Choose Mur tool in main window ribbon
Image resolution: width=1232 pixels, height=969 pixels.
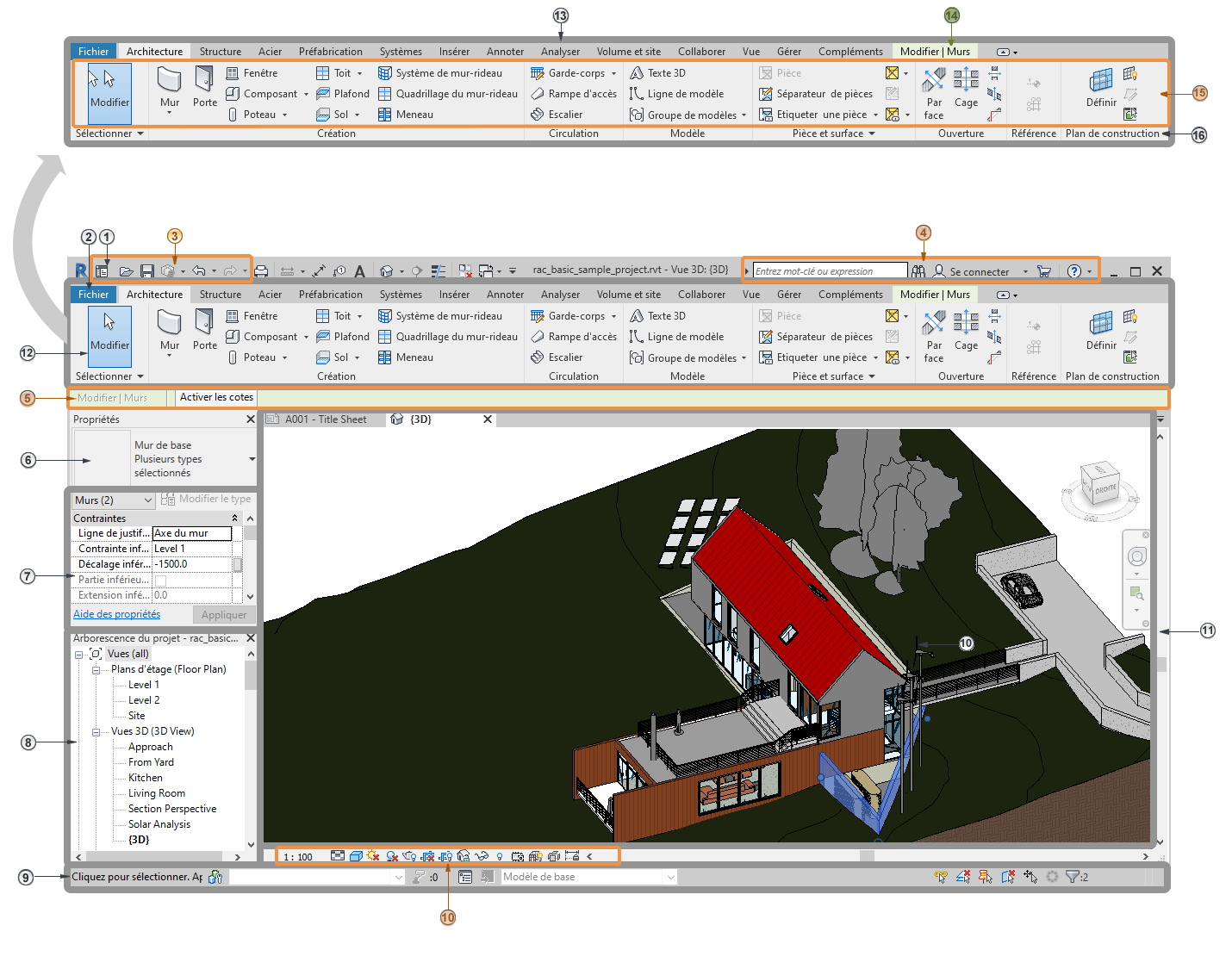click(170, 332)
